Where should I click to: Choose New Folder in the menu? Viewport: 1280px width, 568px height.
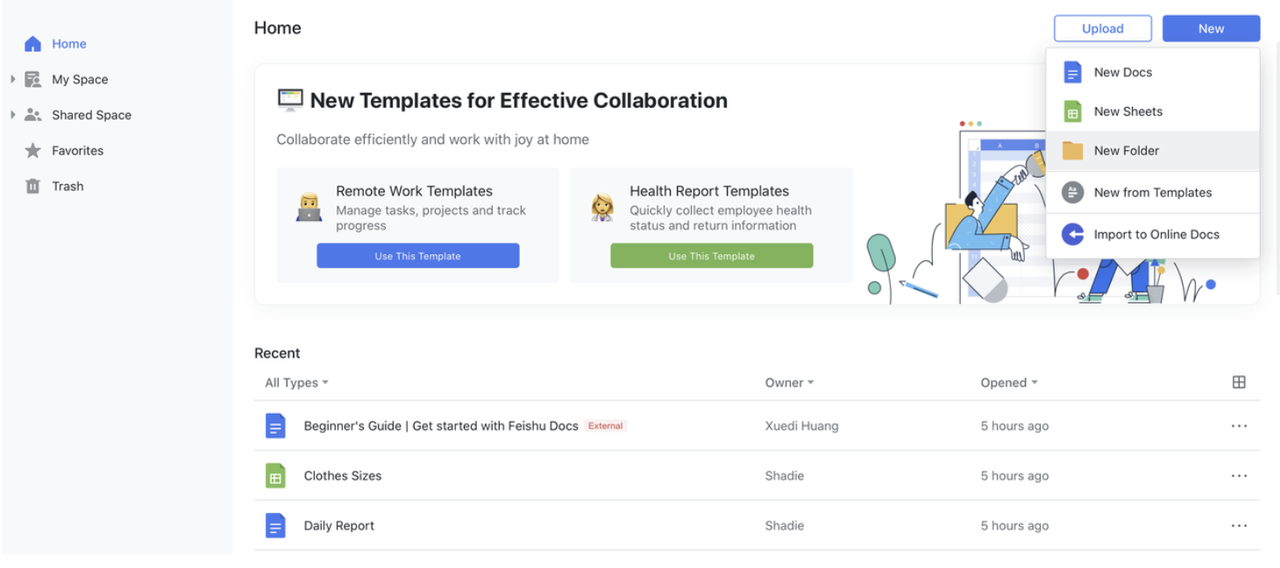[x=1126, y=151]
